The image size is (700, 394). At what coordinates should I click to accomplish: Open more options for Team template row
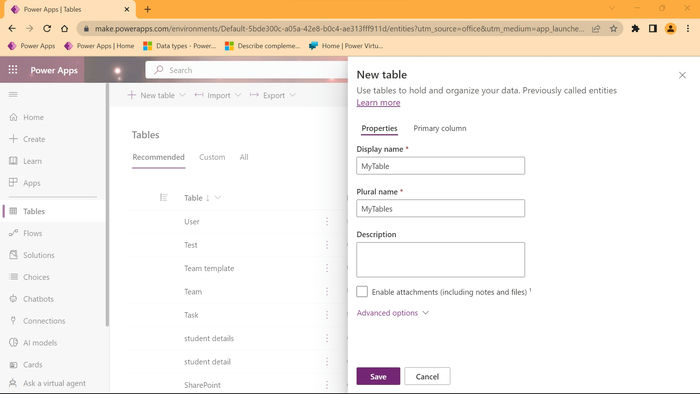[327, 268]
